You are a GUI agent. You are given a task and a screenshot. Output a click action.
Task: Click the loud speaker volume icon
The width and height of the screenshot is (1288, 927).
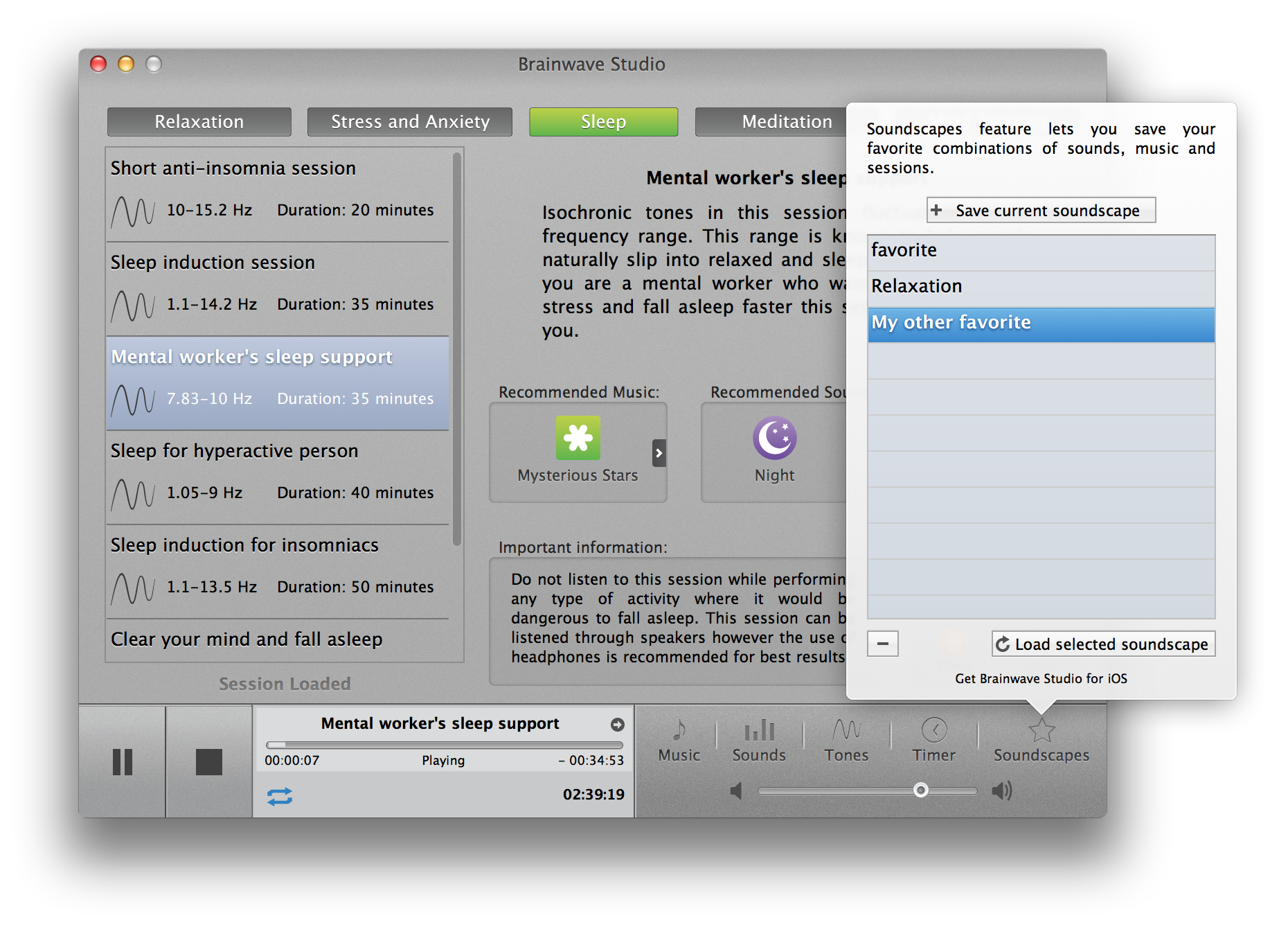[x=1001, y=791]
